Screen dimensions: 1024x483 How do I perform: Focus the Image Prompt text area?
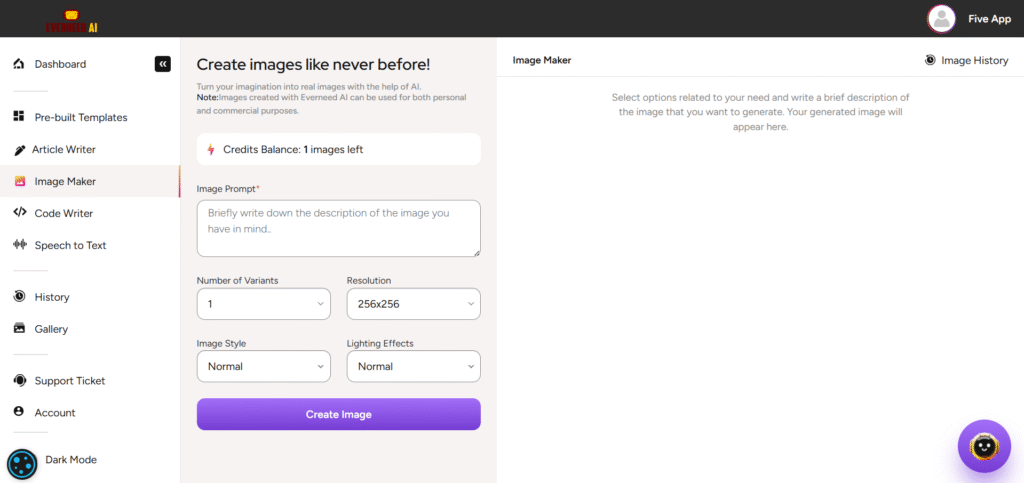tap(338, 228)
